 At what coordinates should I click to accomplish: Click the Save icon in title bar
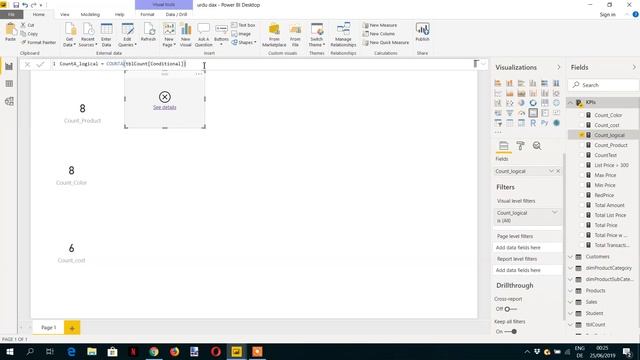click(x=16, y=5)
